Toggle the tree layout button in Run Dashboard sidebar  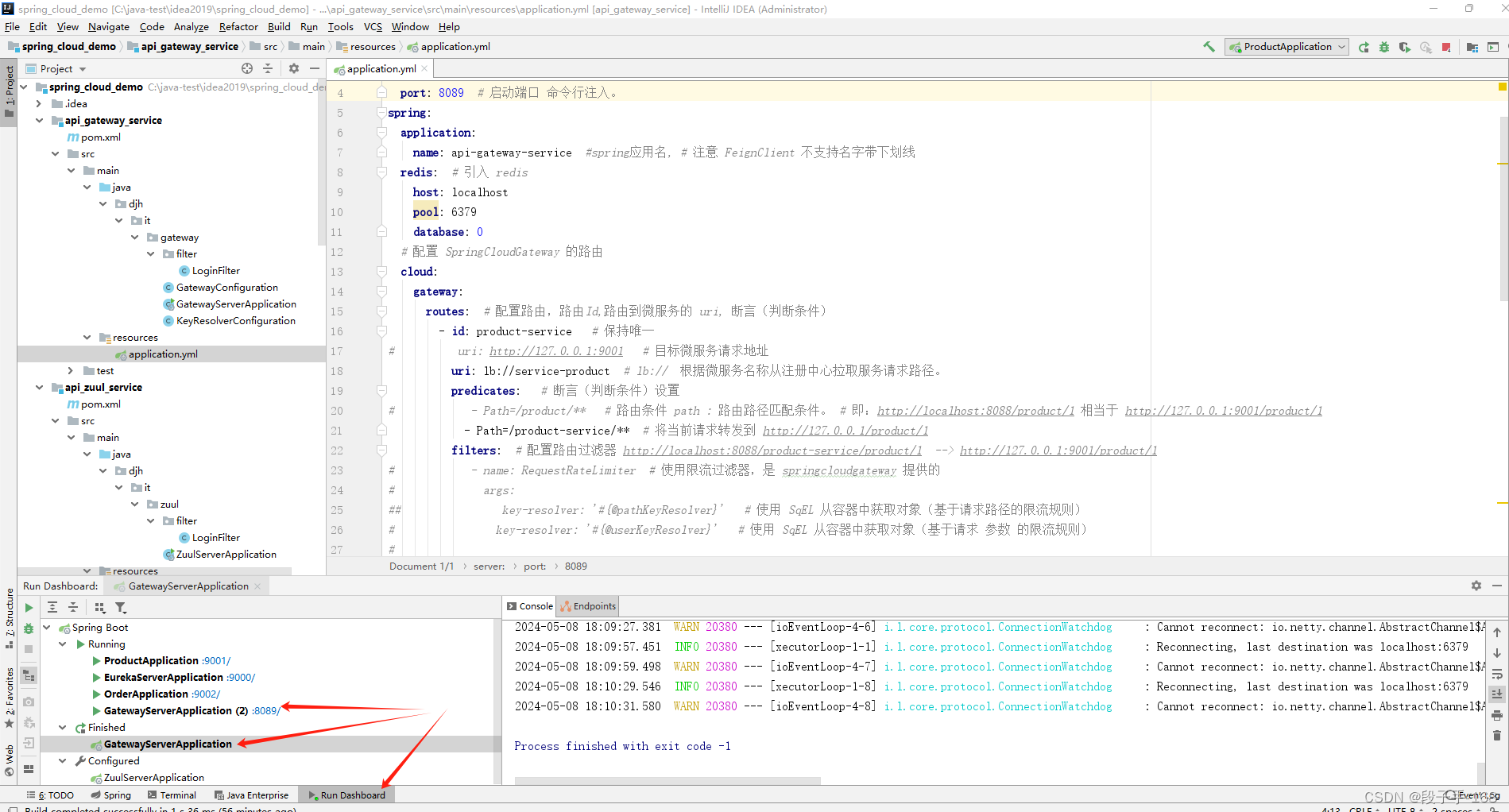pyautogui.click(x=29, y=676)
